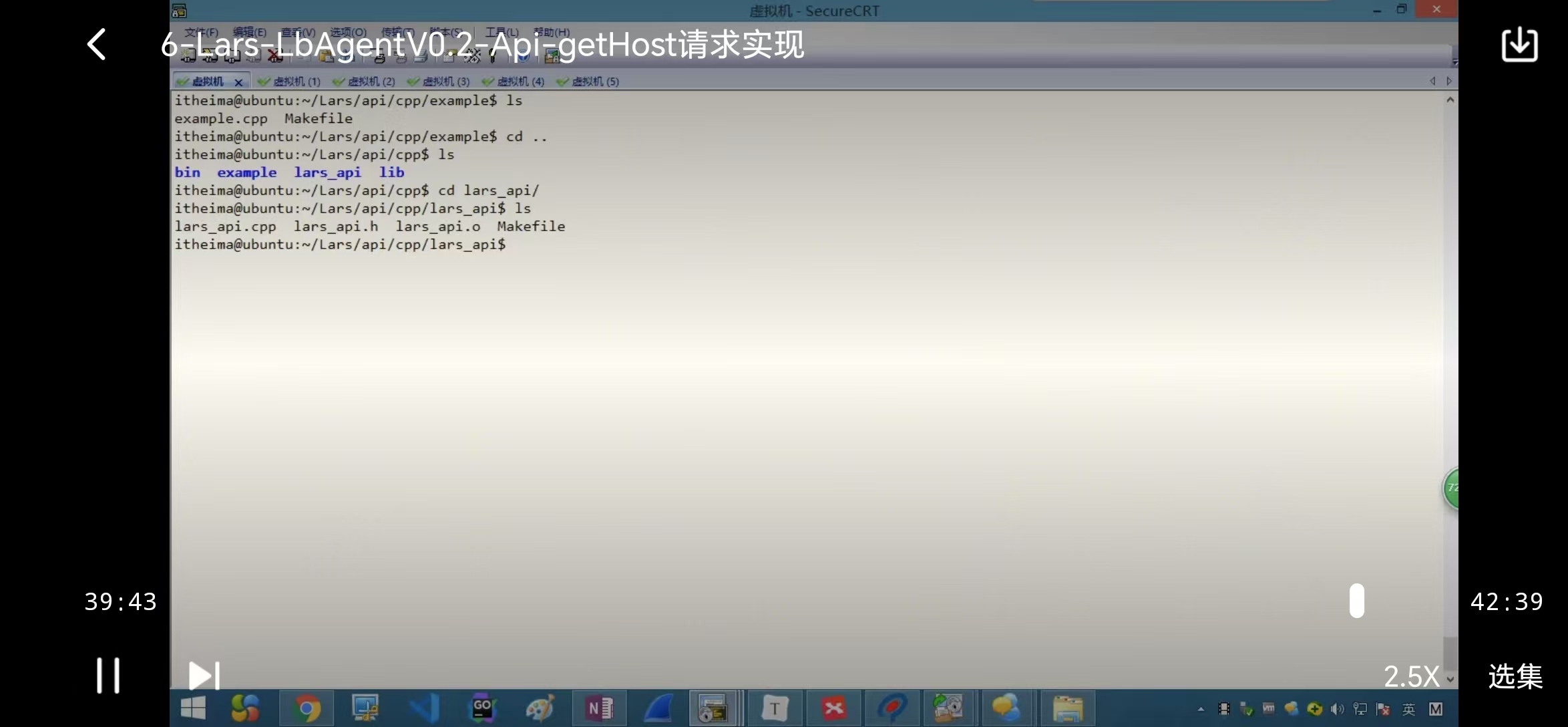Go back with the left arrow
Image resolution: width=1568 pixels, height=727 pixels.
point(97,45)
